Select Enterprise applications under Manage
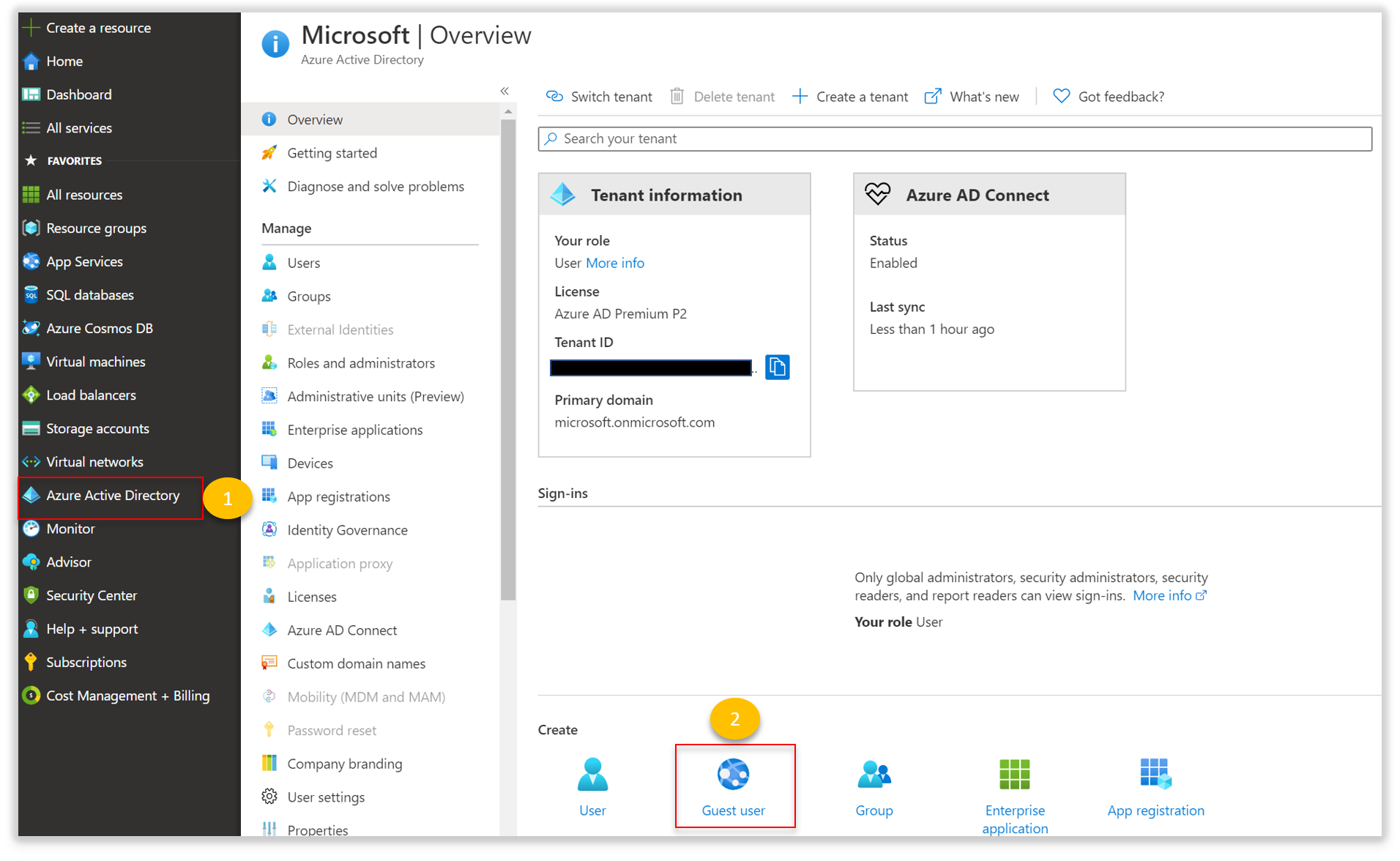This screenshot has width=1400, height=861. point(354,430)
